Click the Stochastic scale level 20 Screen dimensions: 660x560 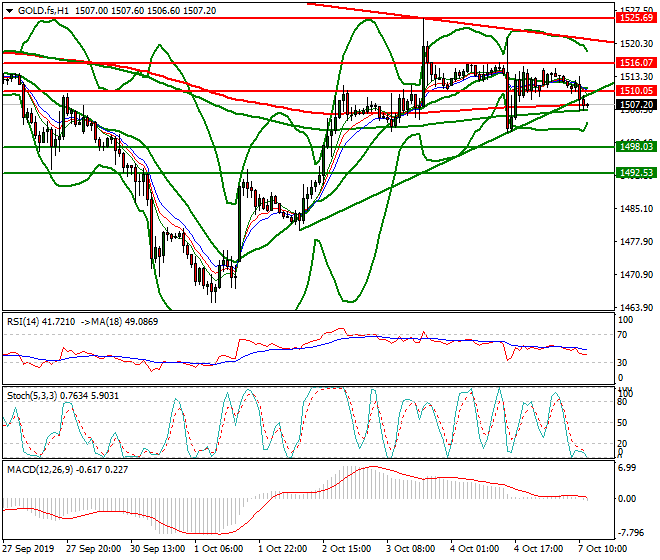point(623,443)
